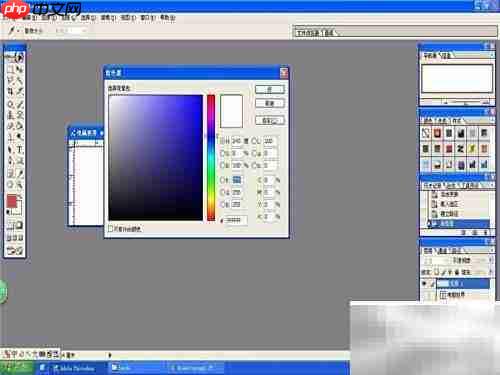
Task: Click the color picker hue rainbow strip
Action: (x=211, y=157)
